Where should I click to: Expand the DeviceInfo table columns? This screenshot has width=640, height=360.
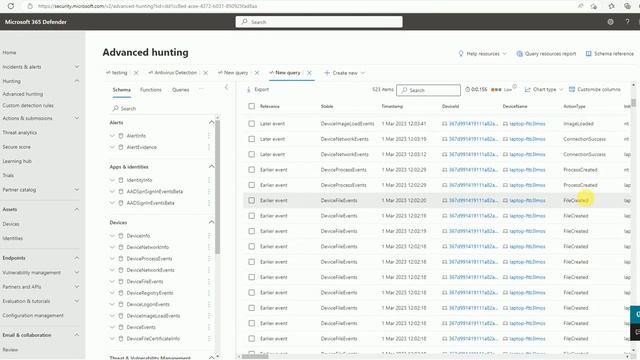coord(112,236)
